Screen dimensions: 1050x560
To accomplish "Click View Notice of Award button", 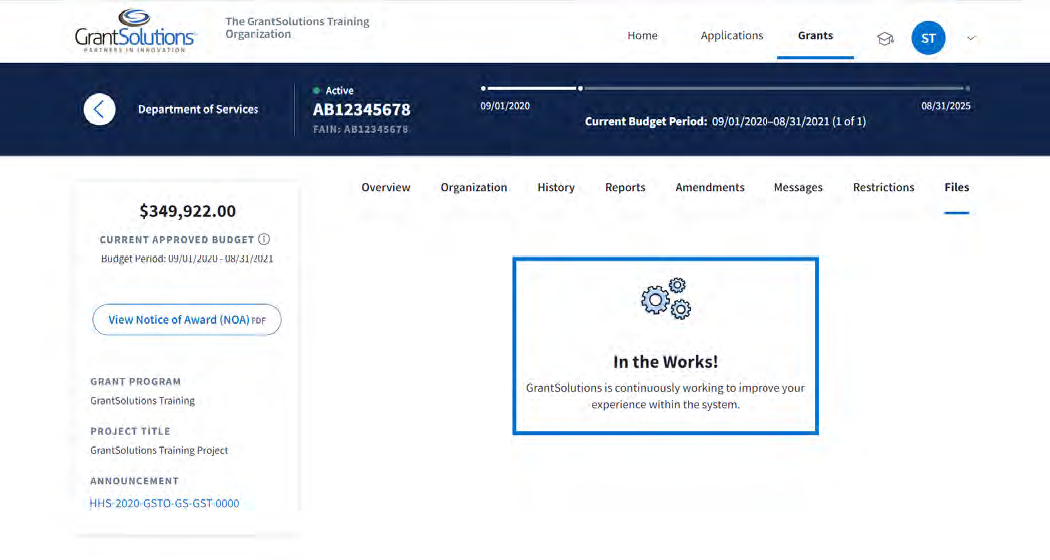I will pyautogui.click(x=187, y=320).
